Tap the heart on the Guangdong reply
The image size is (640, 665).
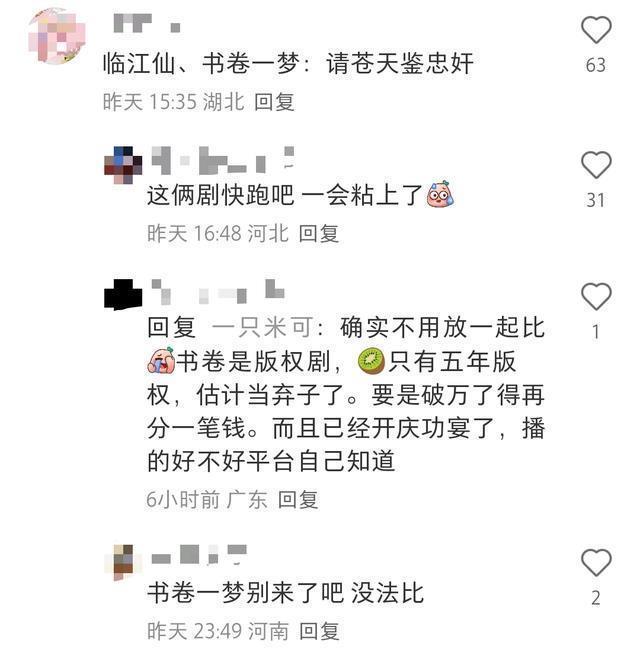click(x=596, y=296)
